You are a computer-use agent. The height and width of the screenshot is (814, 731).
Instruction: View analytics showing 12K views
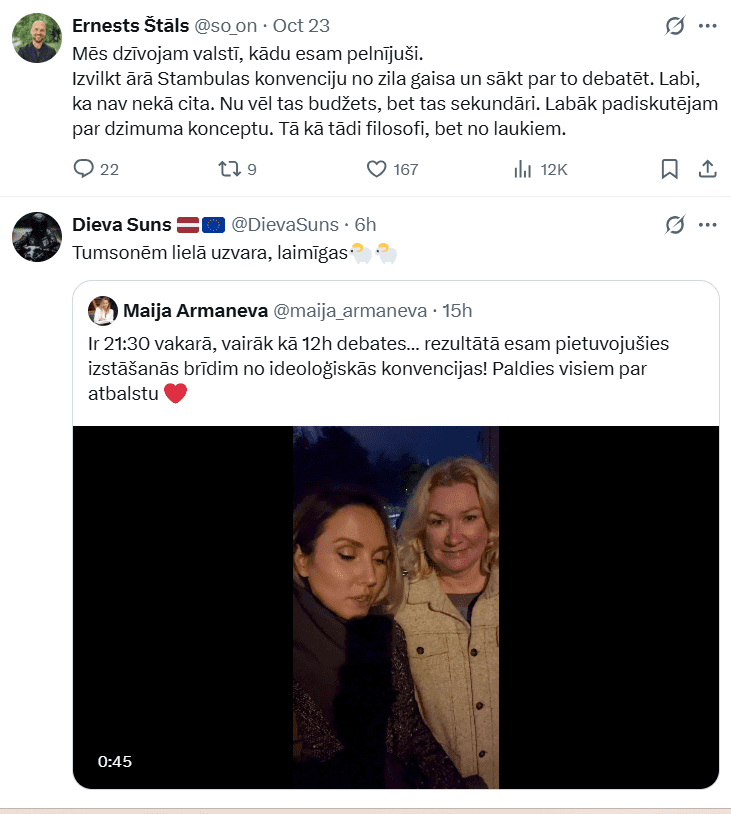pos(523,169)
